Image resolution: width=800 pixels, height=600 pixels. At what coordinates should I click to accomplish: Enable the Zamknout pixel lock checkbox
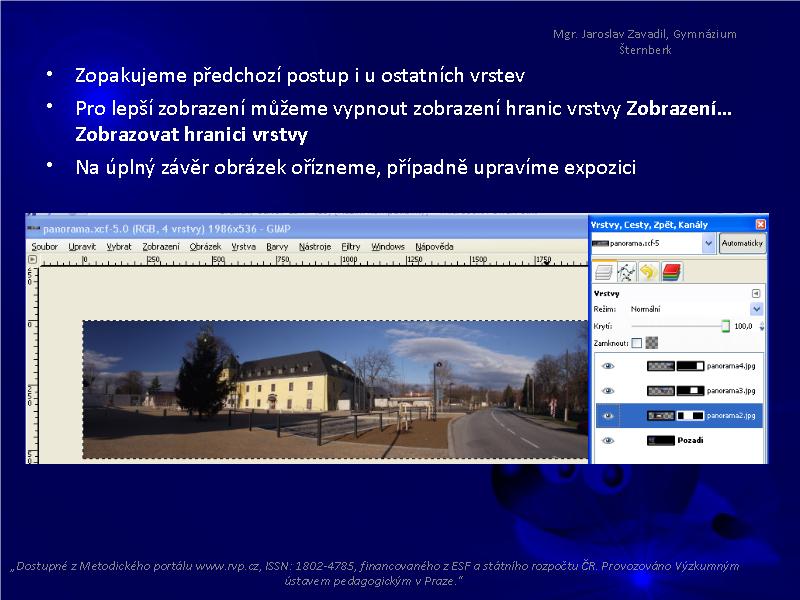tap(636, 343)
